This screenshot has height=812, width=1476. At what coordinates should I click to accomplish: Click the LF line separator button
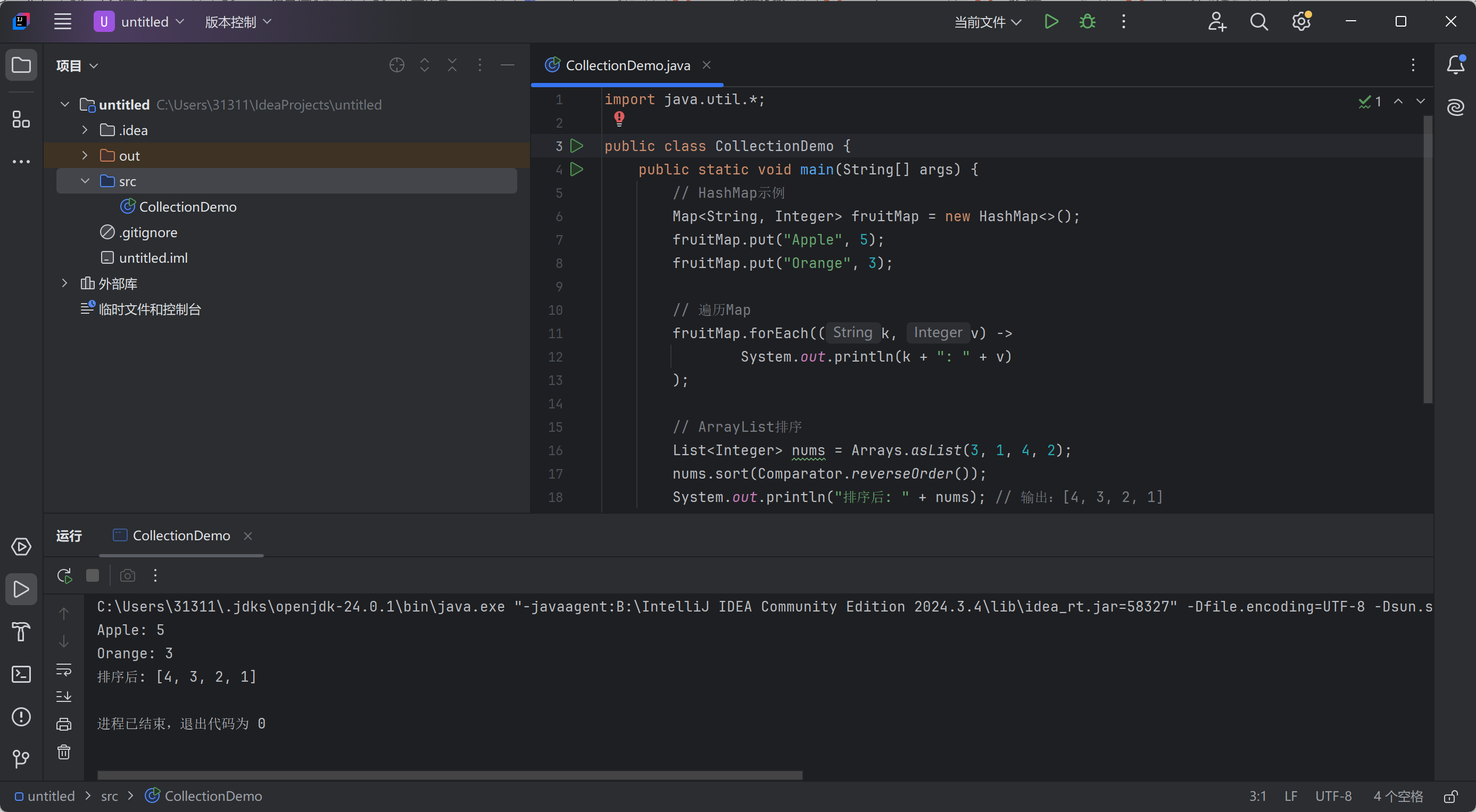click(1290, 796)
